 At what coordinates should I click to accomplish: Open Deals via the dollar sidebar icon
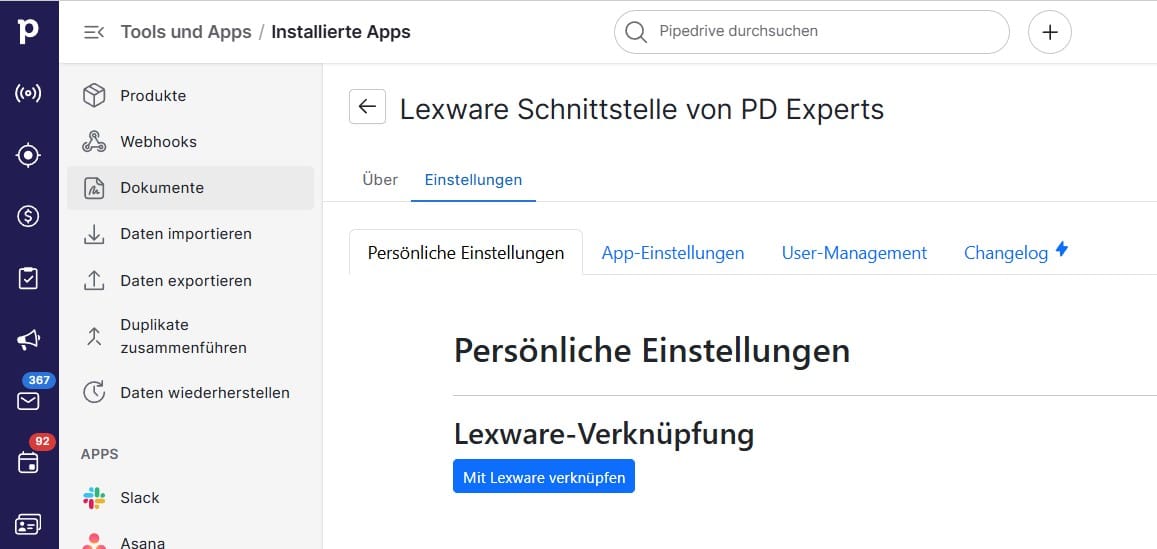click(28, 217)
